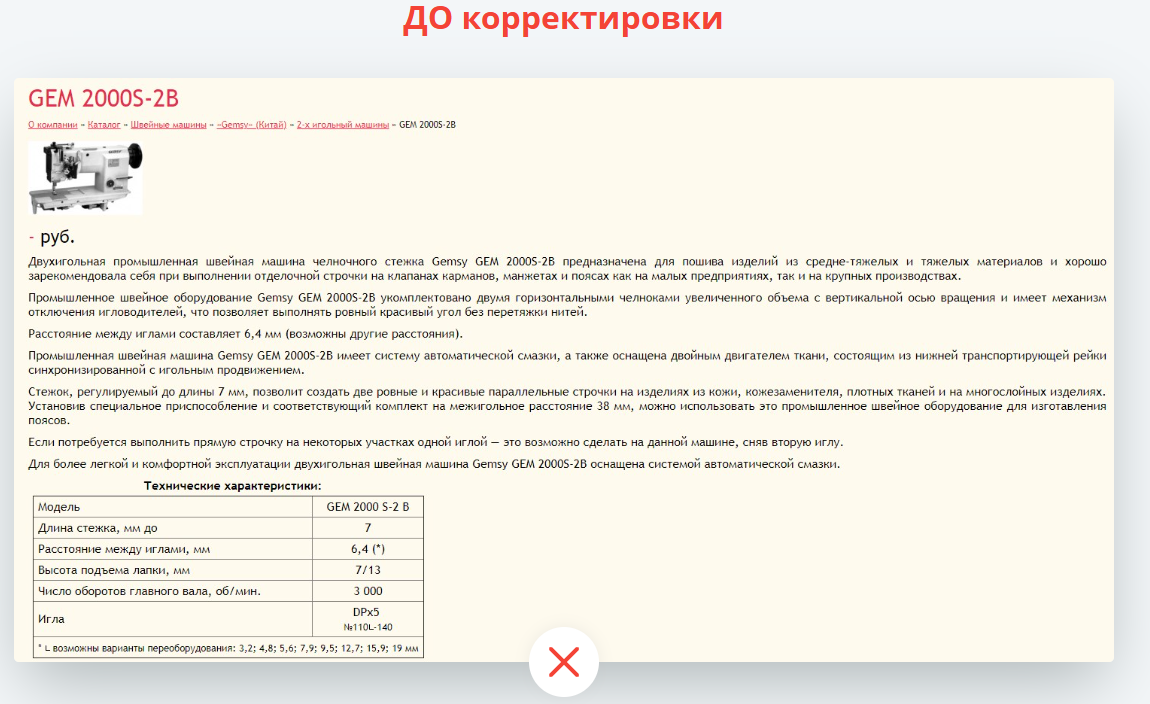Click the 'ДО корректировки' title text

[x=563, y=18]
